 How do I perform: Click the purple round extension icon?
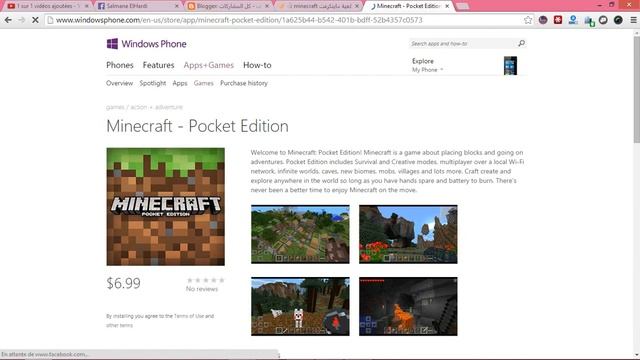click(543, 20)
